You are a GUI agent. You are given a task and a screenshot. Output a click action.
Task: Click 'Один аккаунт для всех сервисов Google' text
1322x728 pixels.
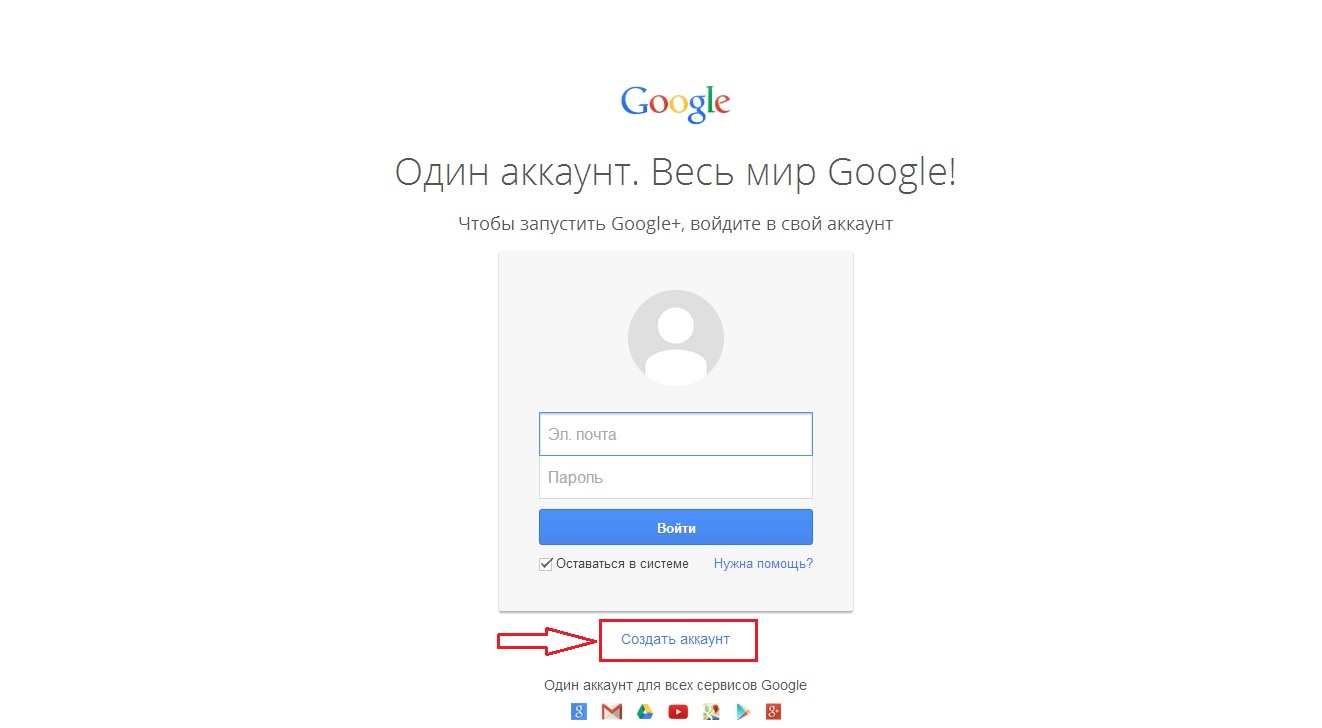coord(676,686)
